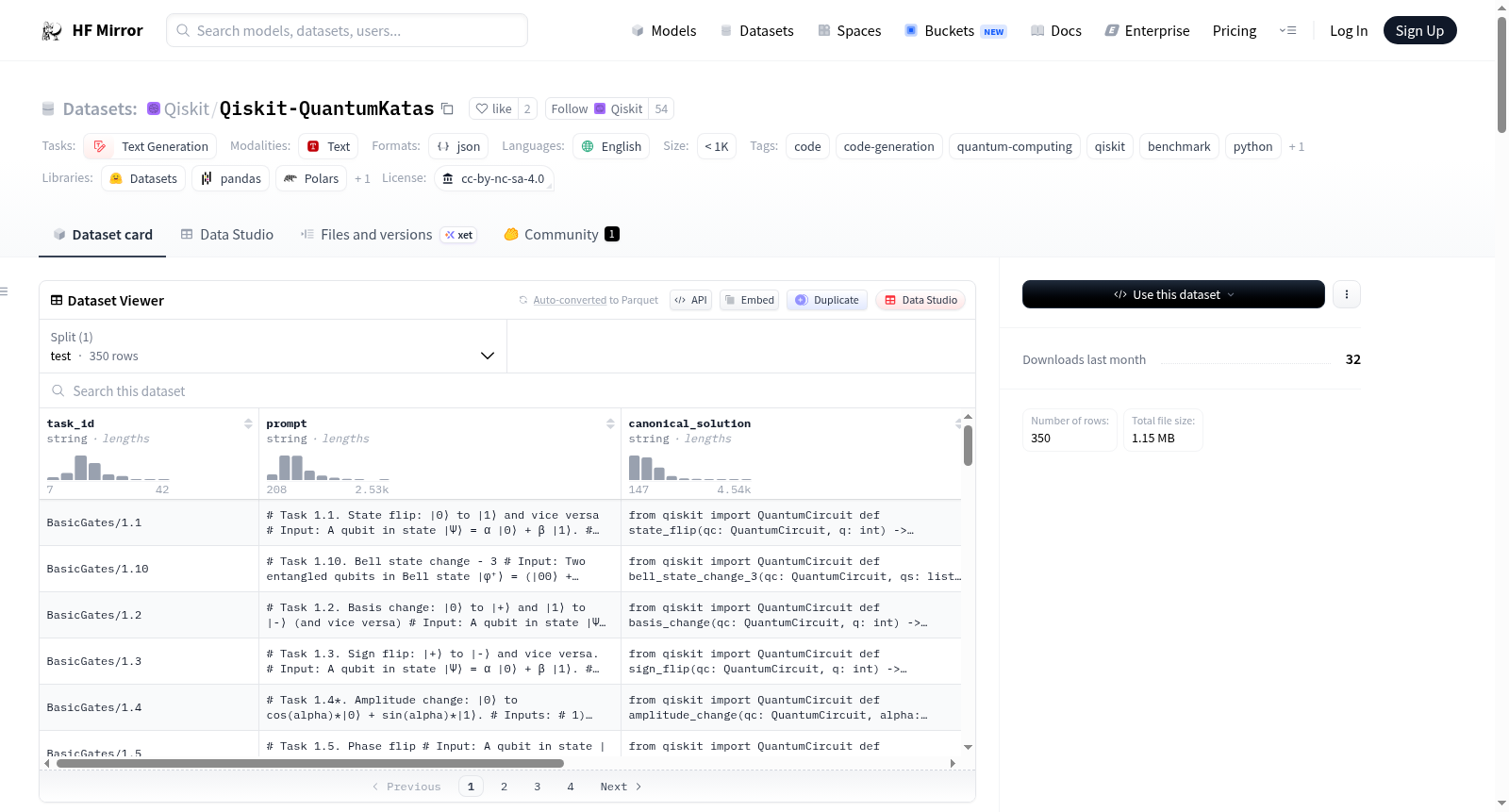1509x812 pixels.
Task: Open the Spaces nav item
Action: point(850,30)
